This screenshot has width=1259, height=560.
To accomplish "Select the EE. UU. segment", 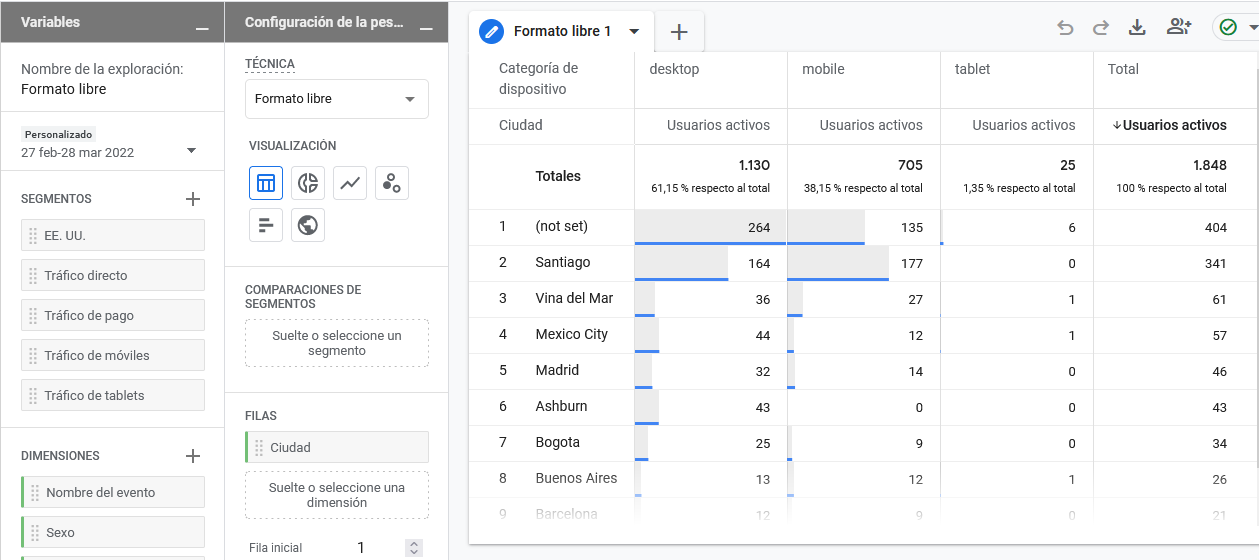I will tap(113, 235).
